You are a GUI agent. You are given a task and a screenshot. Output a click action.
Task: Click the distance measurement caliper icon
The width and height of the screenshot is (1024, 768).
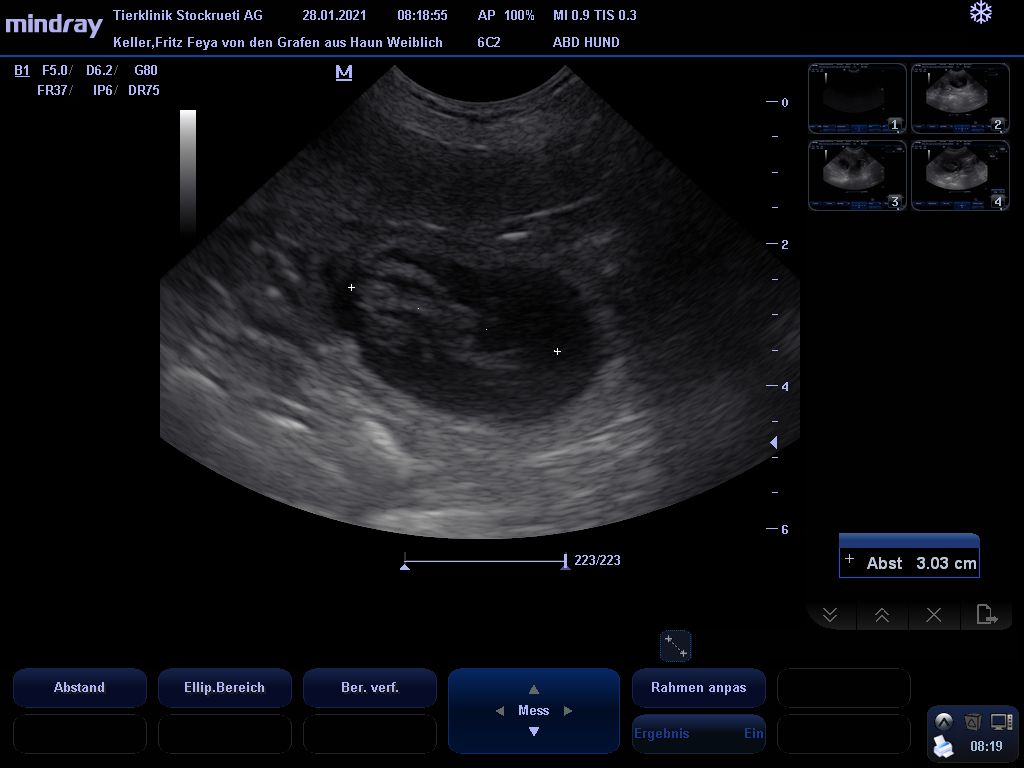tap(676, 646)
